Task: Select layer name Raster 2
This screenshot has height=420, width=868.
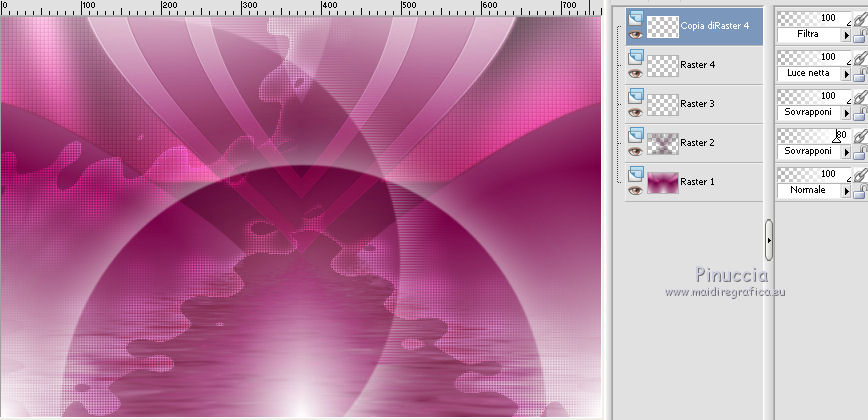Action: click(698, 143)
